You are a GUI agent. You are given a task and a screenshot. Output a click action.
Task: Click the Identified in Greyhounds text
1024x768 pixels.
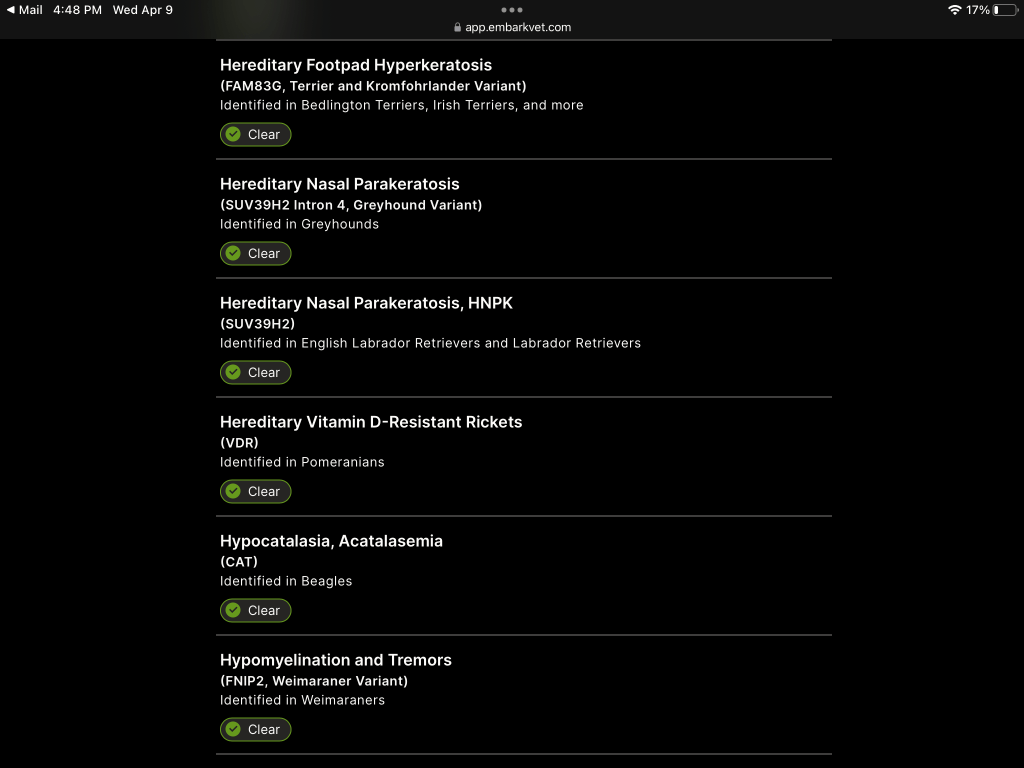click(x=299, y=224)
